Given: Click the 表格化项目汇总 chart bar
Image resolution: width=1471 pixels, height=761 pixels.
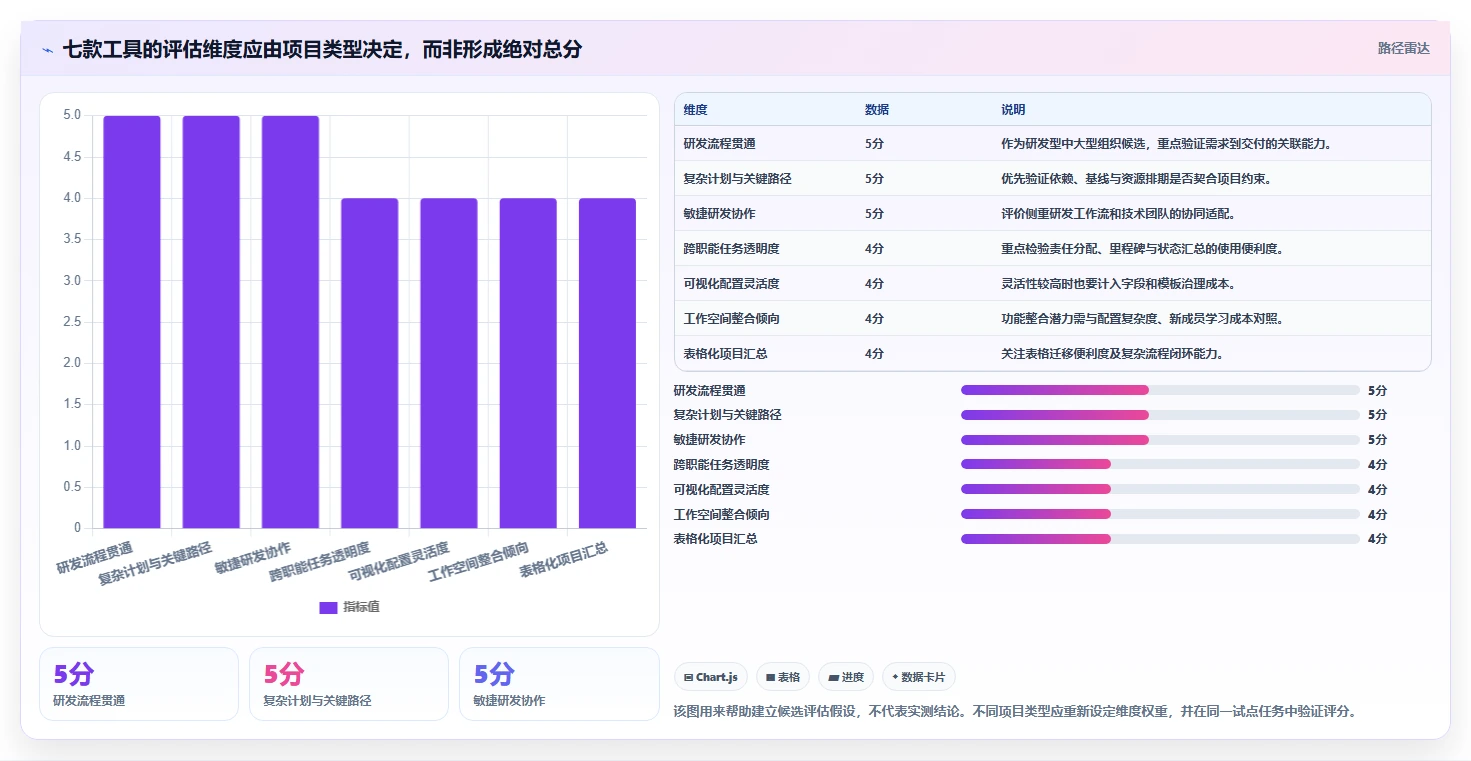Looking at the screenshot, I should 607,363.
